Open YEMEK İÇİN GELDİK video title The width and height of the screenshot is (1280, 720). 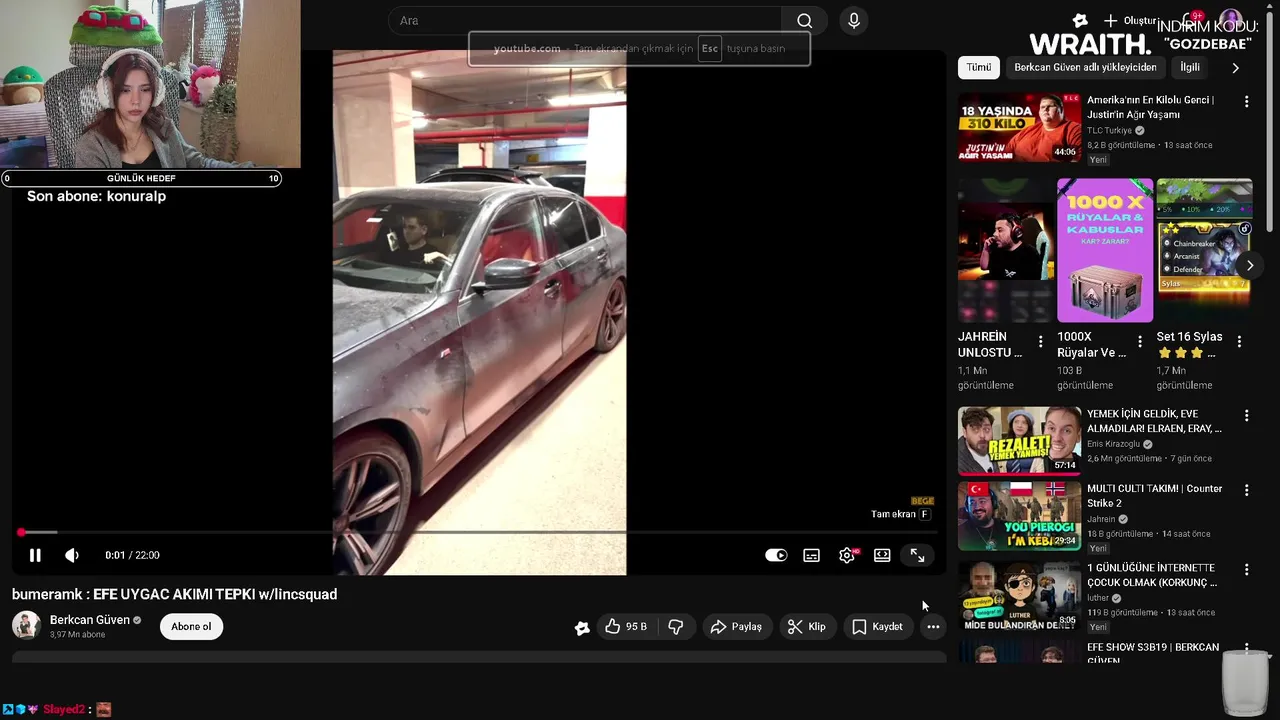click(x=1154, y=421)
